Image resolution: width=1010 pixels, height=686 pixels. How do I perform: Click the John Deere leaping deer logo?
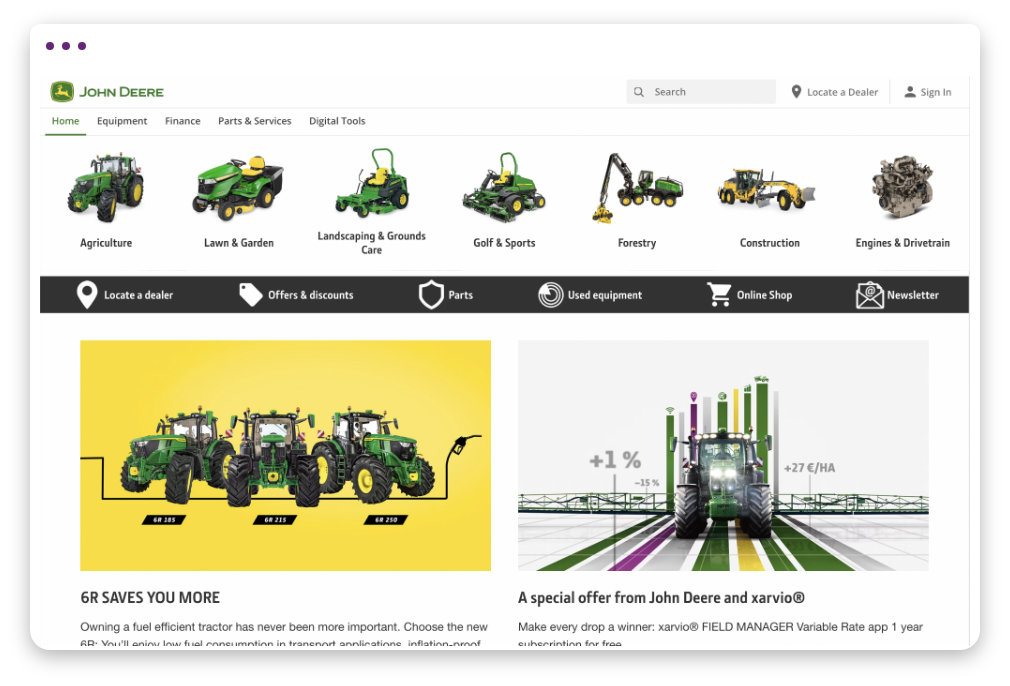pyautogui.click(x=62, y=91)
